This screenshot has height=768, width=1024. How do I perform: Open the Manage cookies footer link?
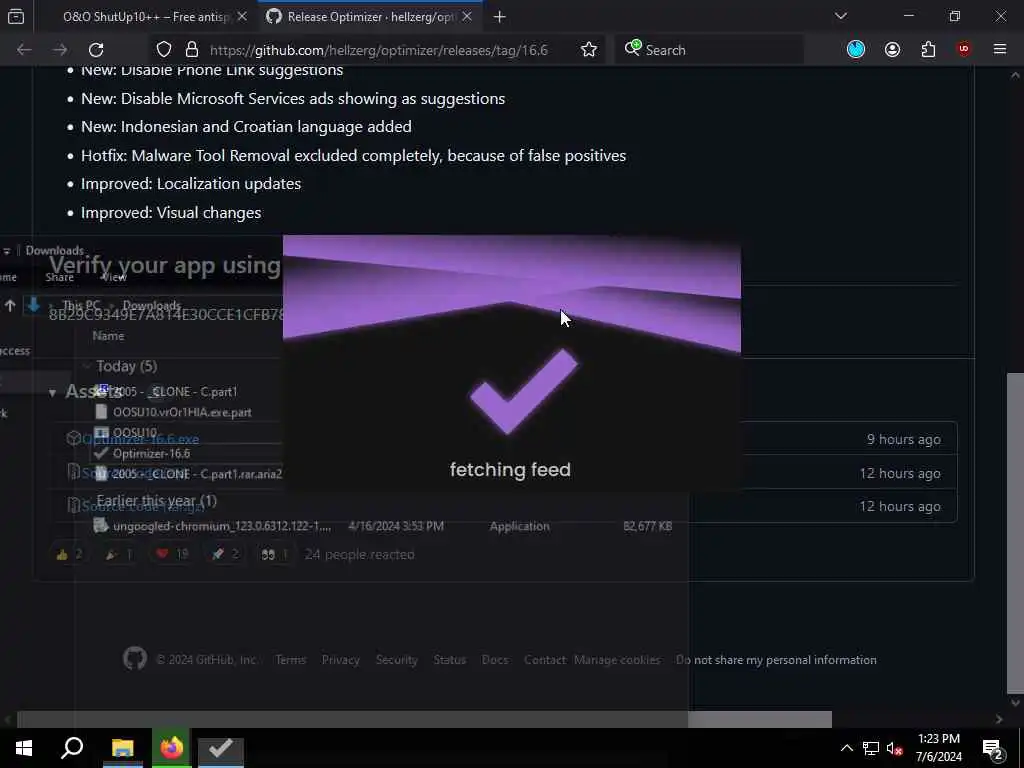[617, 660]
